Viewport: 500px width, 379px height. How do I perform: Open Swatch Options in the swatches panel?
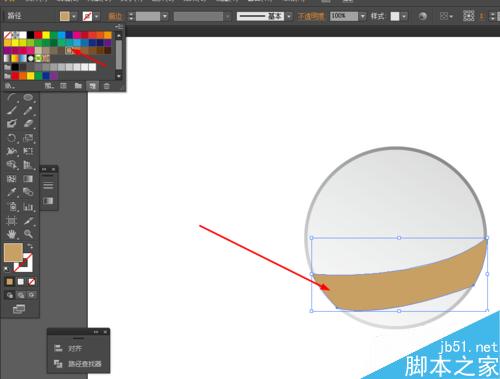click(x=63, y=86)
